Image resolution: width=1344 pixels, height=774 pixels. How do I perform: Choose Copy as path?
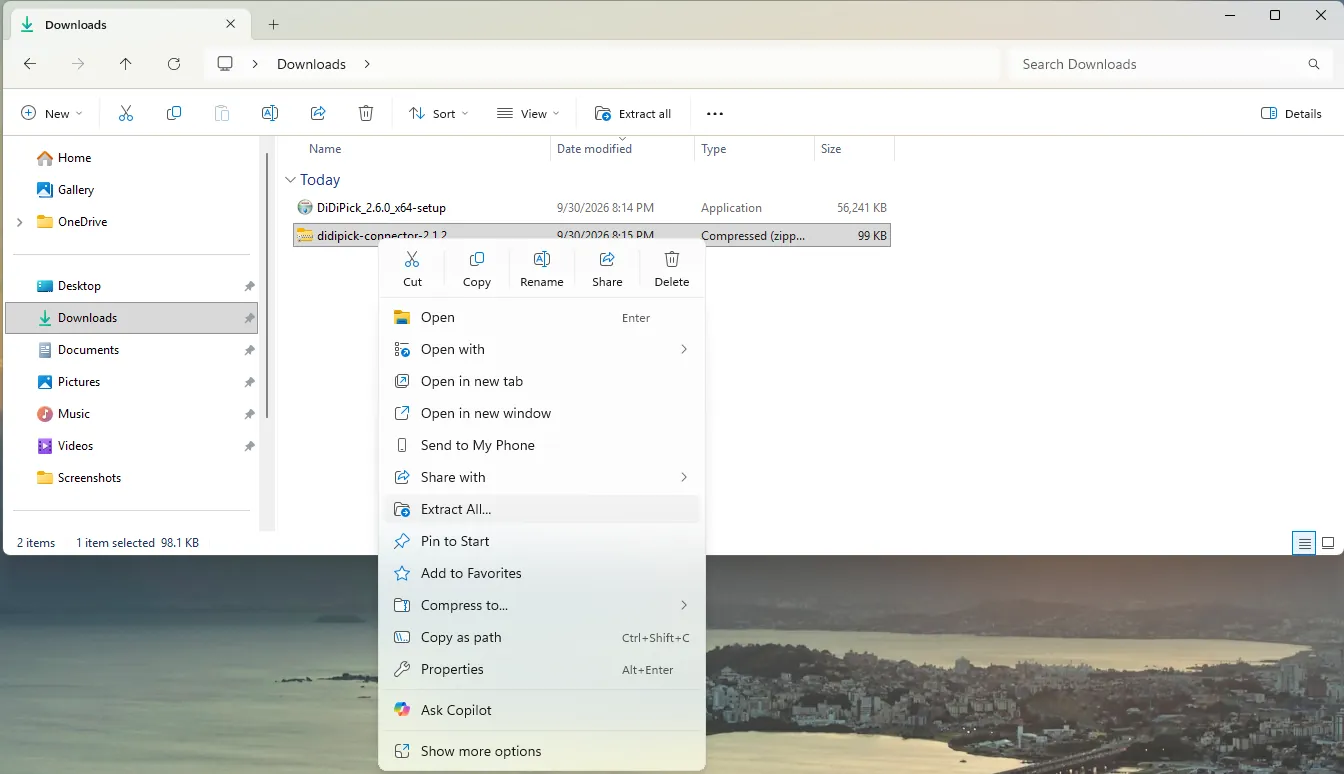tap(541, 637)
